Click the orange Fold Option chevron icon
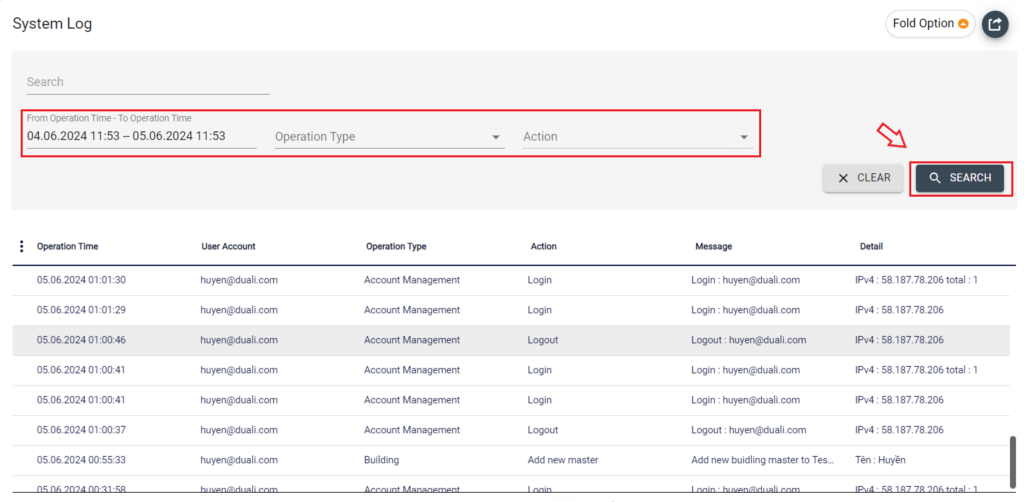 963,24
